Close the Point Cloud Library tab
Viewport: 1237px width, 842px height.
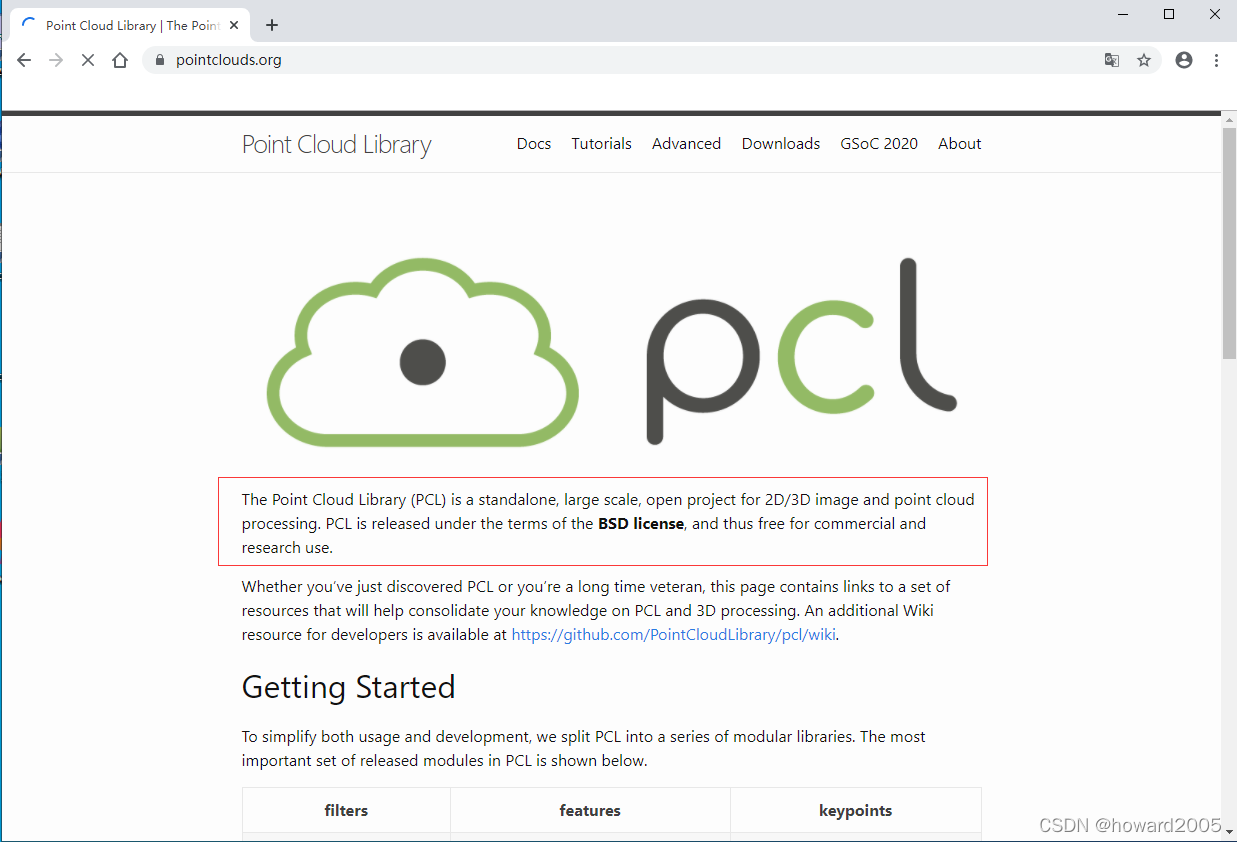[x=234, y=25]
